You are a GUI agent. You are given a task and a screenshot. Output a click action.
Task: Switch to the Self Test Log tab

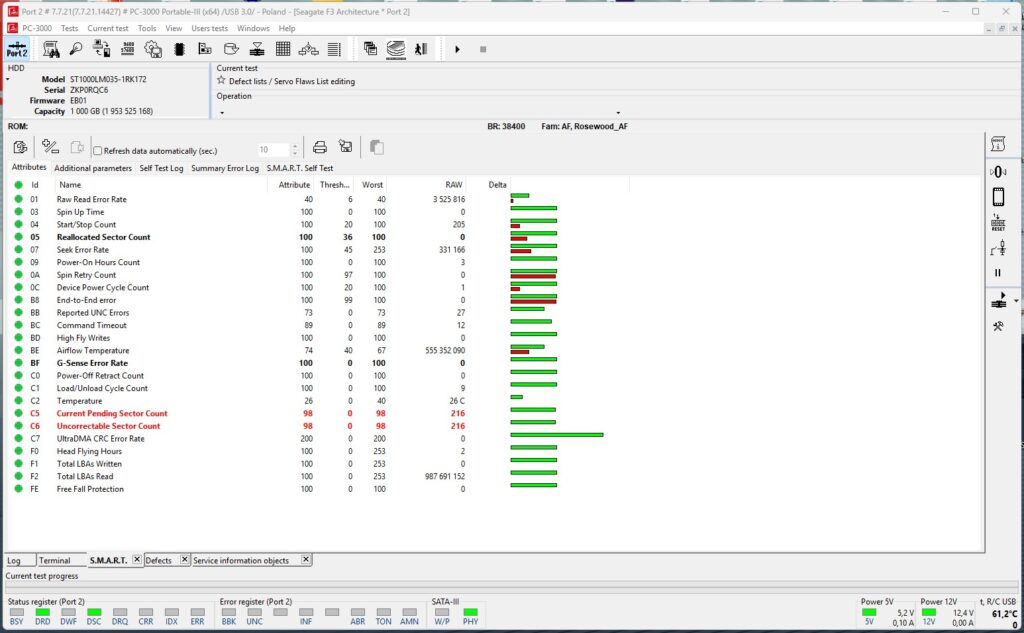161,169
